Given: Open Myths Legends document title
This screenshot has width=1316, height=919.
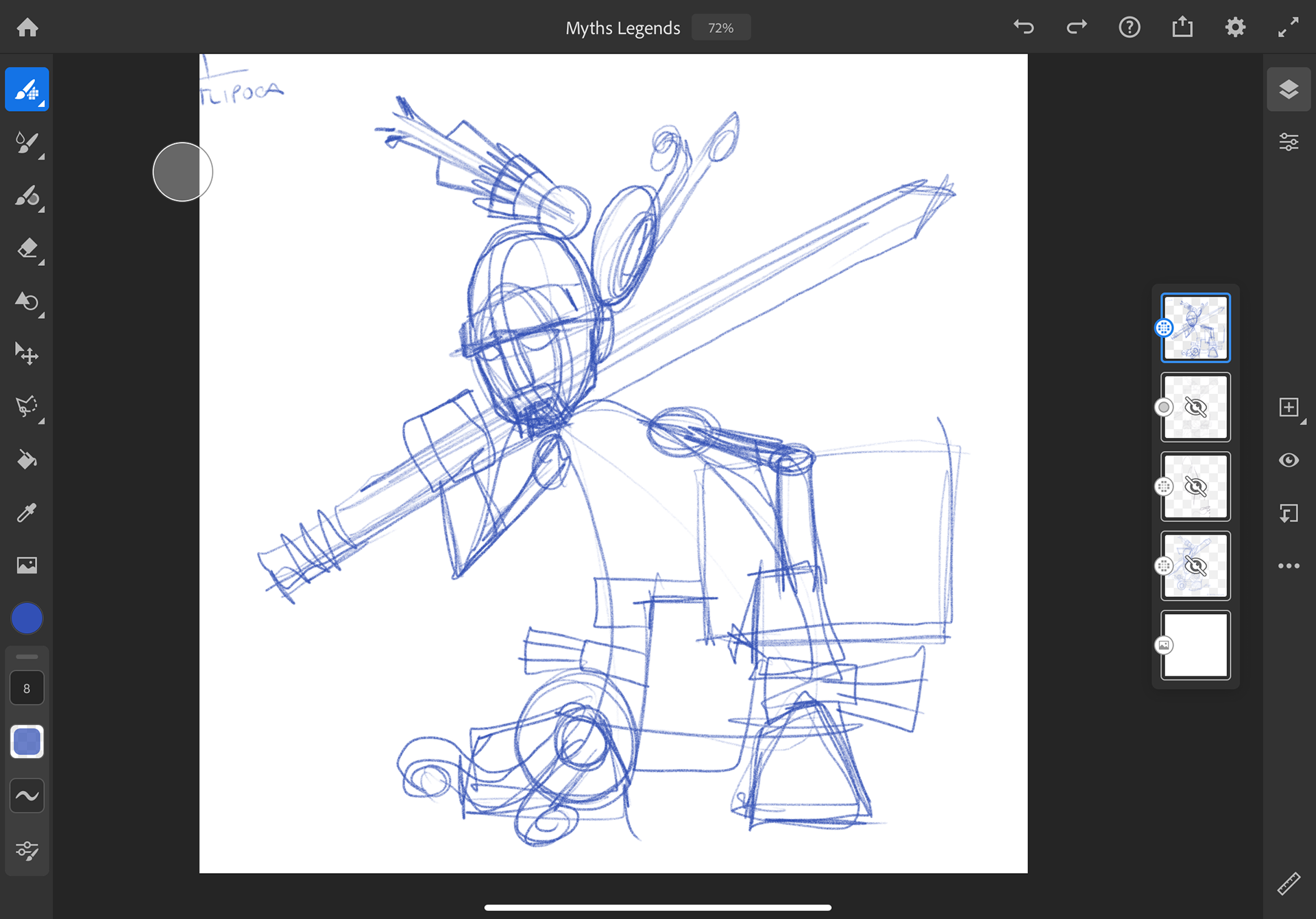Looking at the screenshot, I should (x=622, y=28).
